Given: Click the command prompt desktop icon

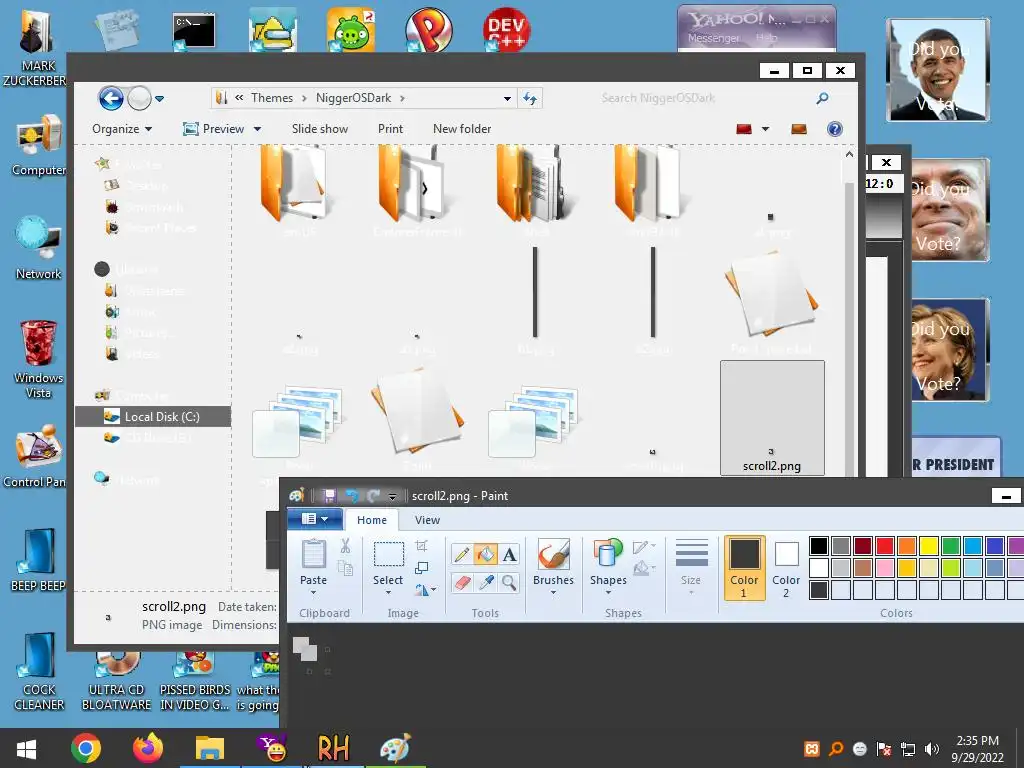Looking at the screenshot, I should click(194, 30).
